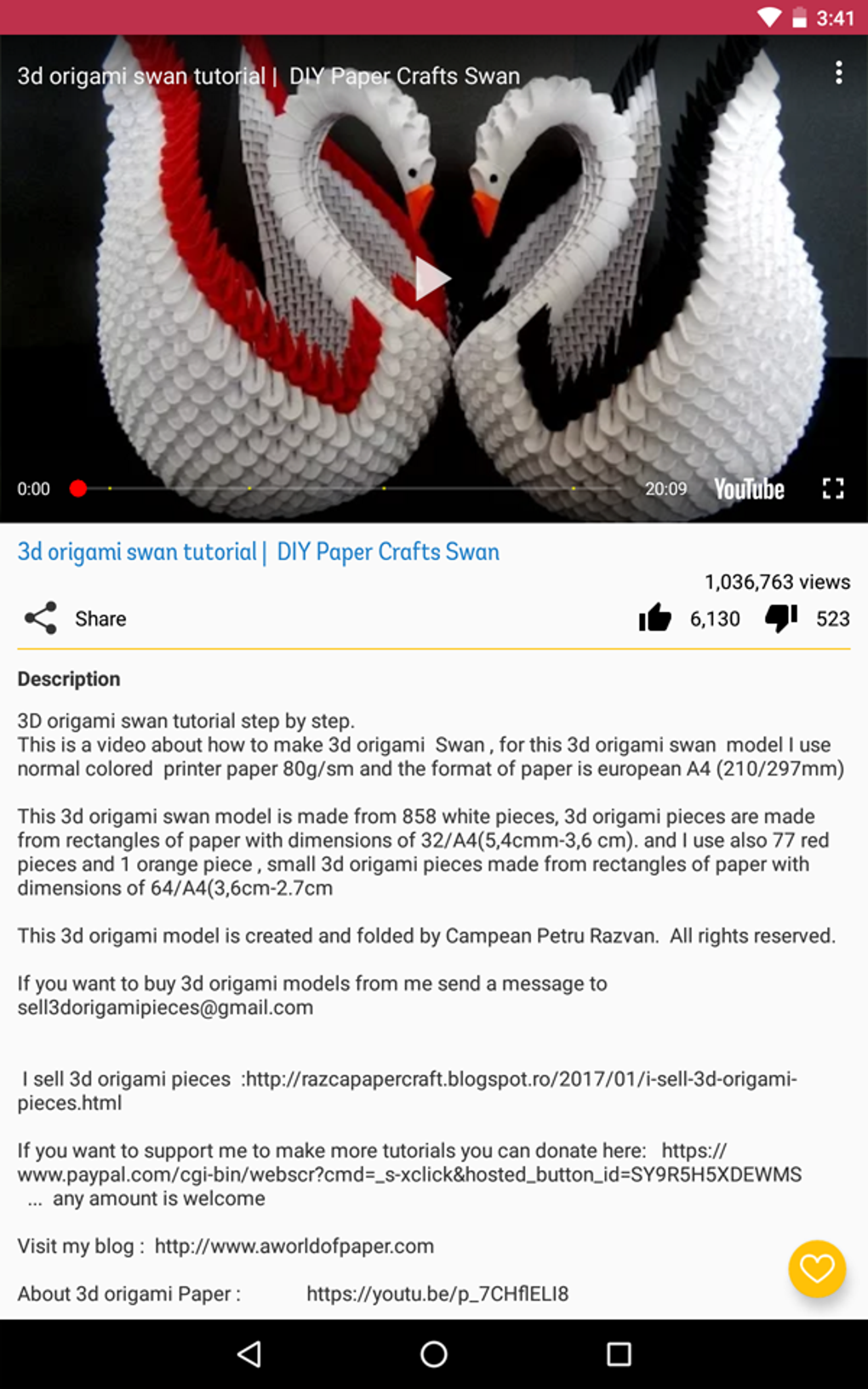Click the red playback position scrubber
This screenshot has width=868, height=1389.
click(x=78, y=489)
